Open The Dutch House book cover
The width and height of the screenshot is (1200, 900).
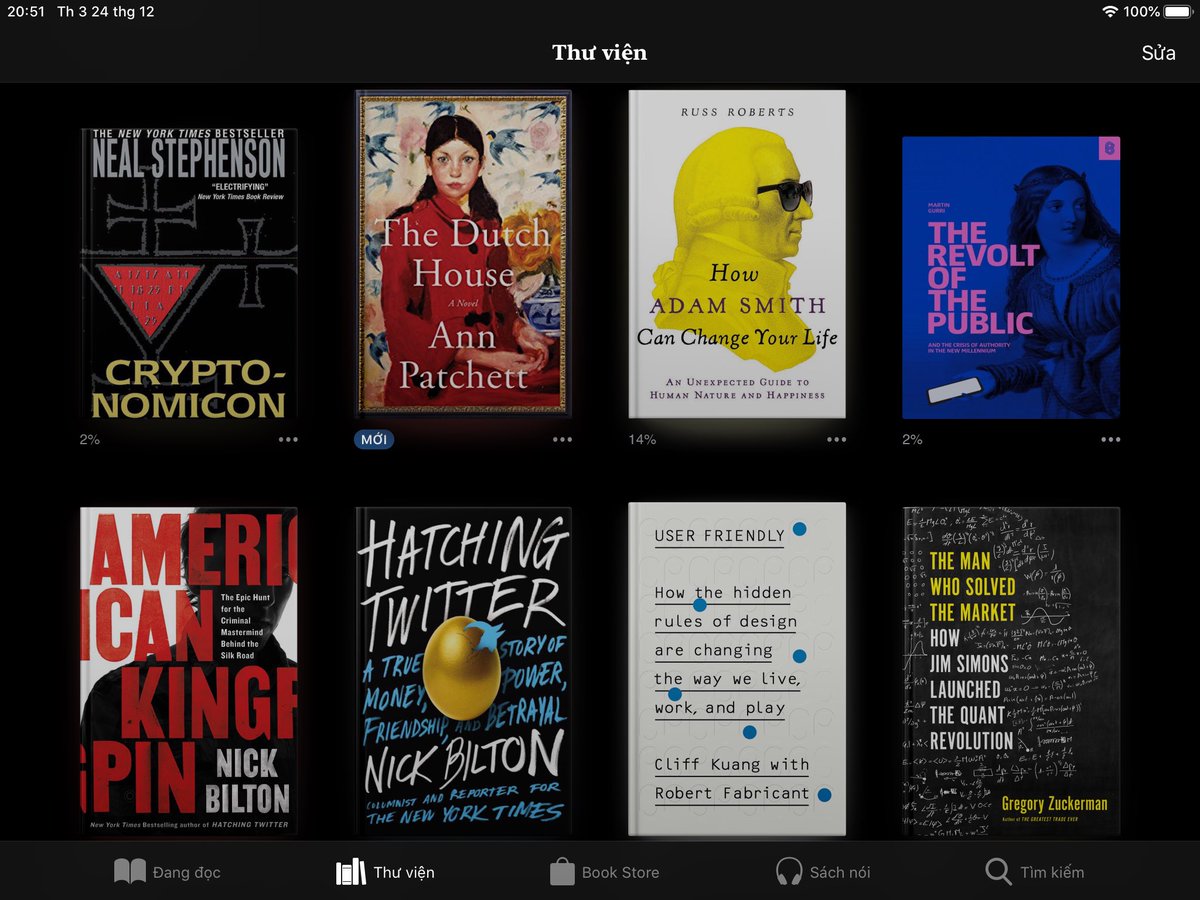coord(463,254)
